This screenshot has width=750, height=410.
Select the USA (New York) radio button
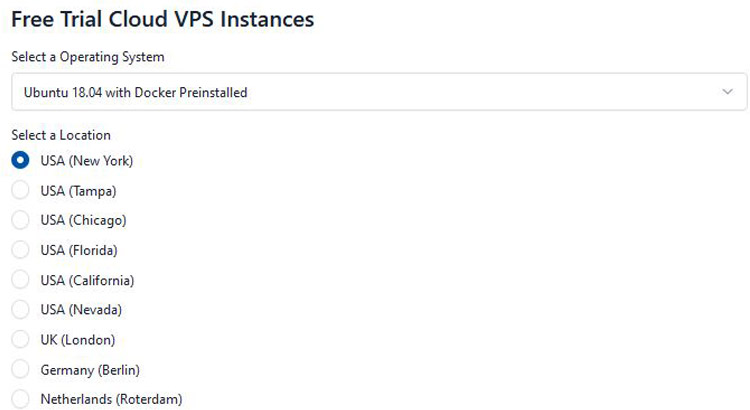coord(20,160)
